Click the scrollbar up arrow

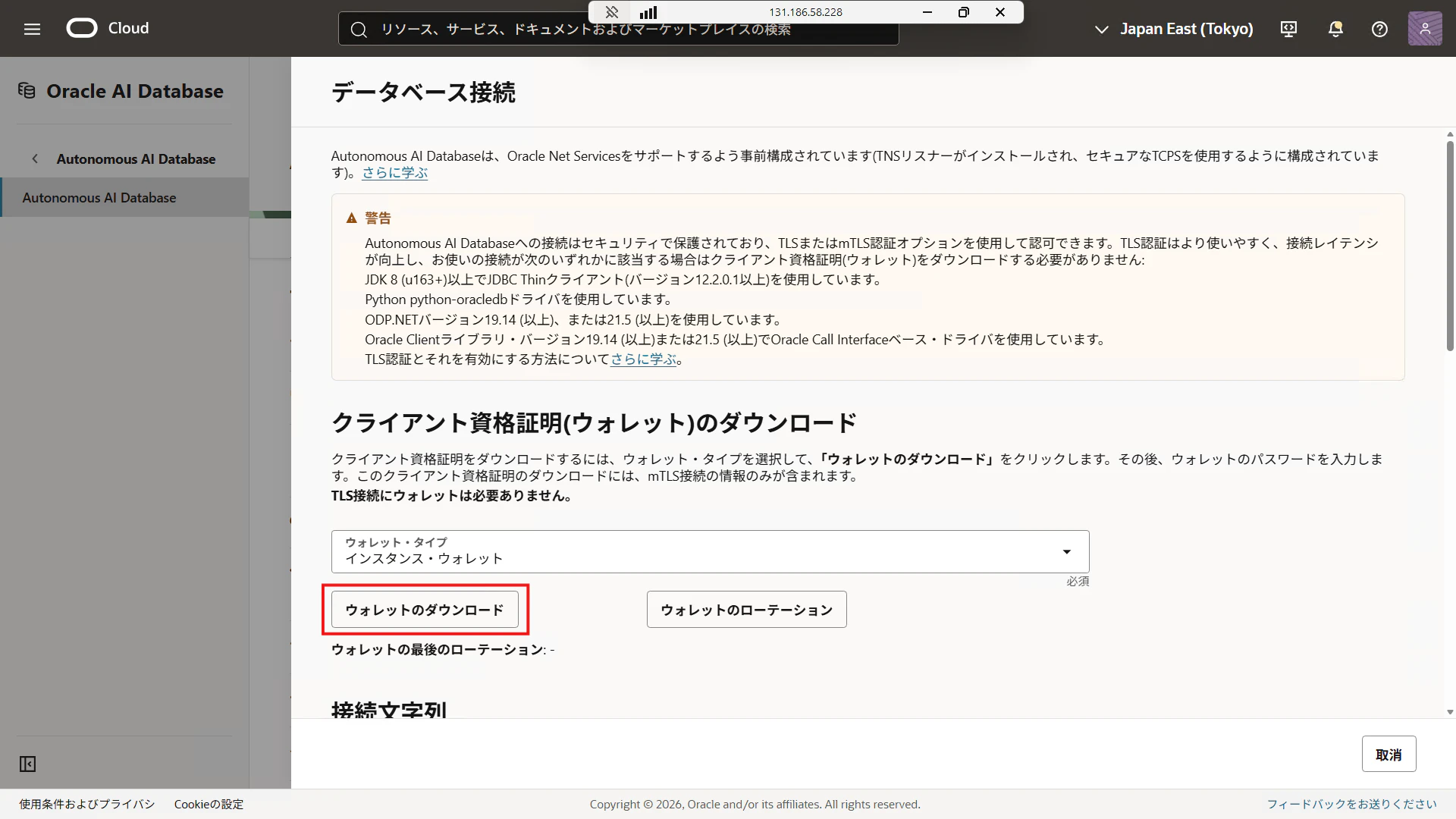tap(1449, 134)
